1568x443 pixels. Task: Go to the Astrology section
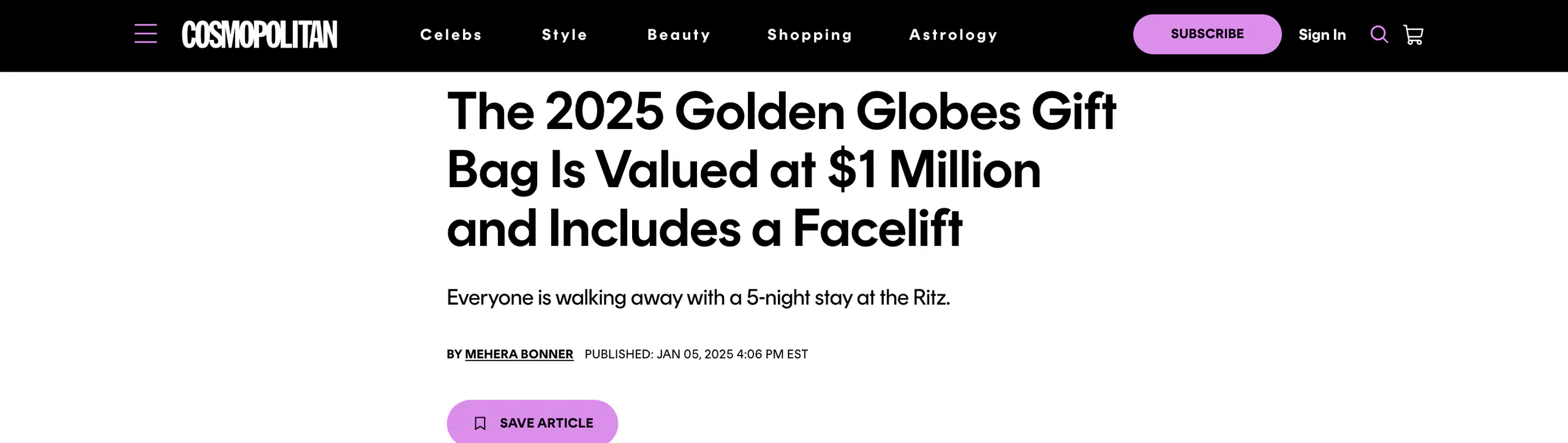coord(953,35)
